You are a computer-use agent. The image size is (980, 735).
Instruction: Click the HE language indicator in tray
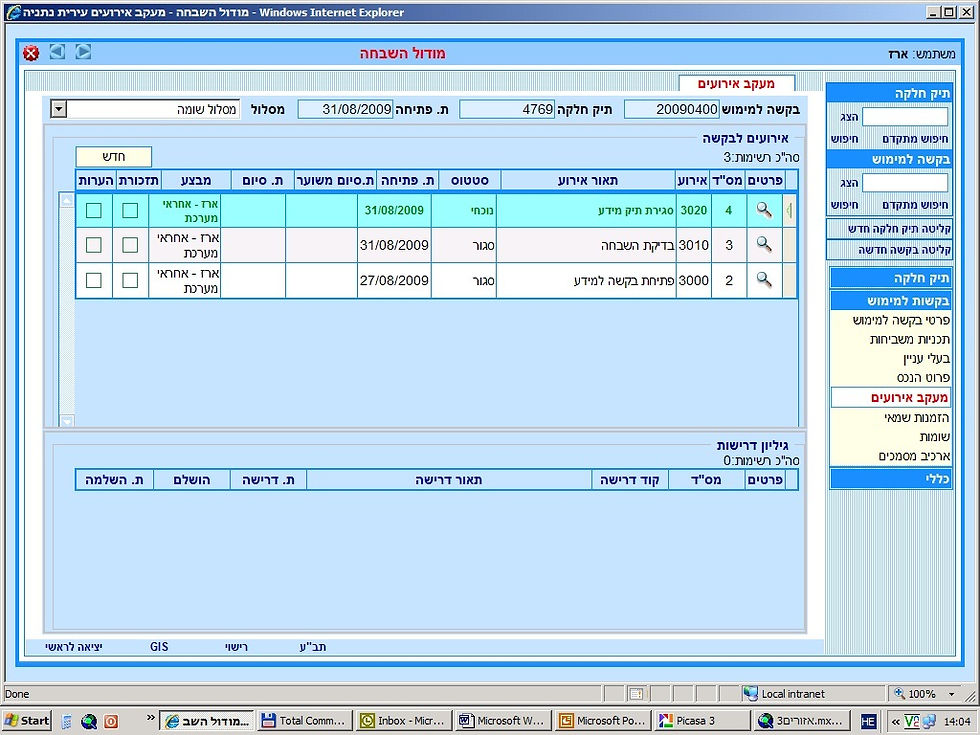coord(868,721)
